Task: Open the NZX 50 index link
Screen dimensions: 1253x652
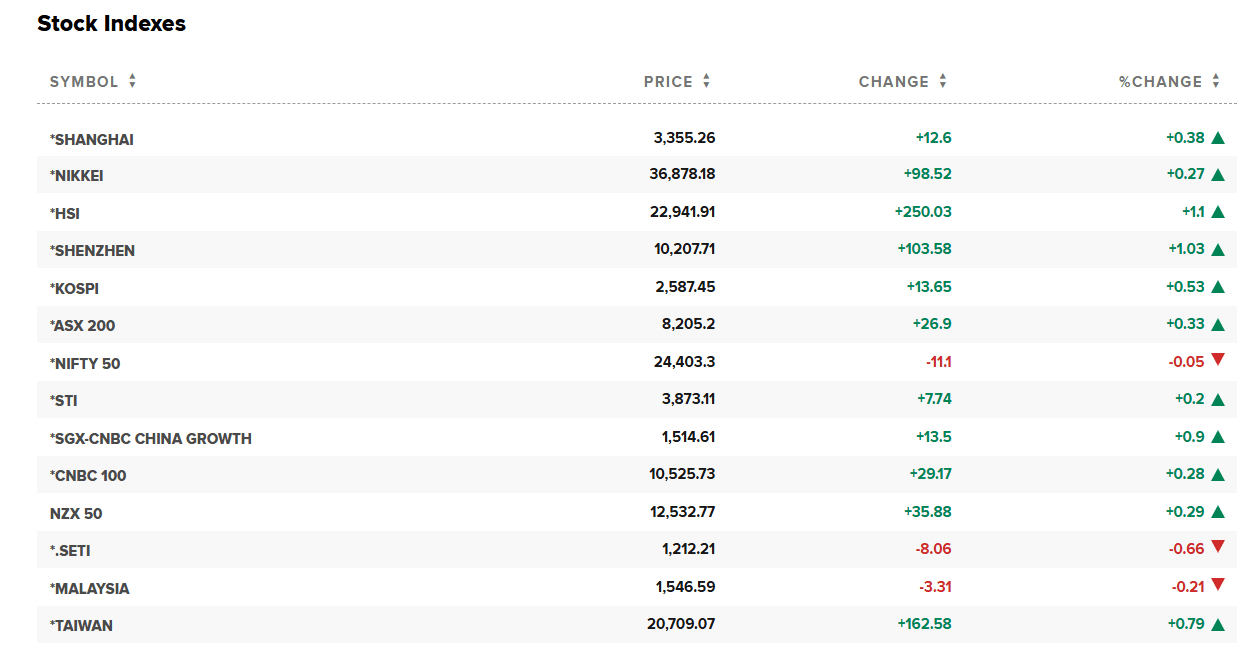Action: pyautogui.click(x=76, y=514)
